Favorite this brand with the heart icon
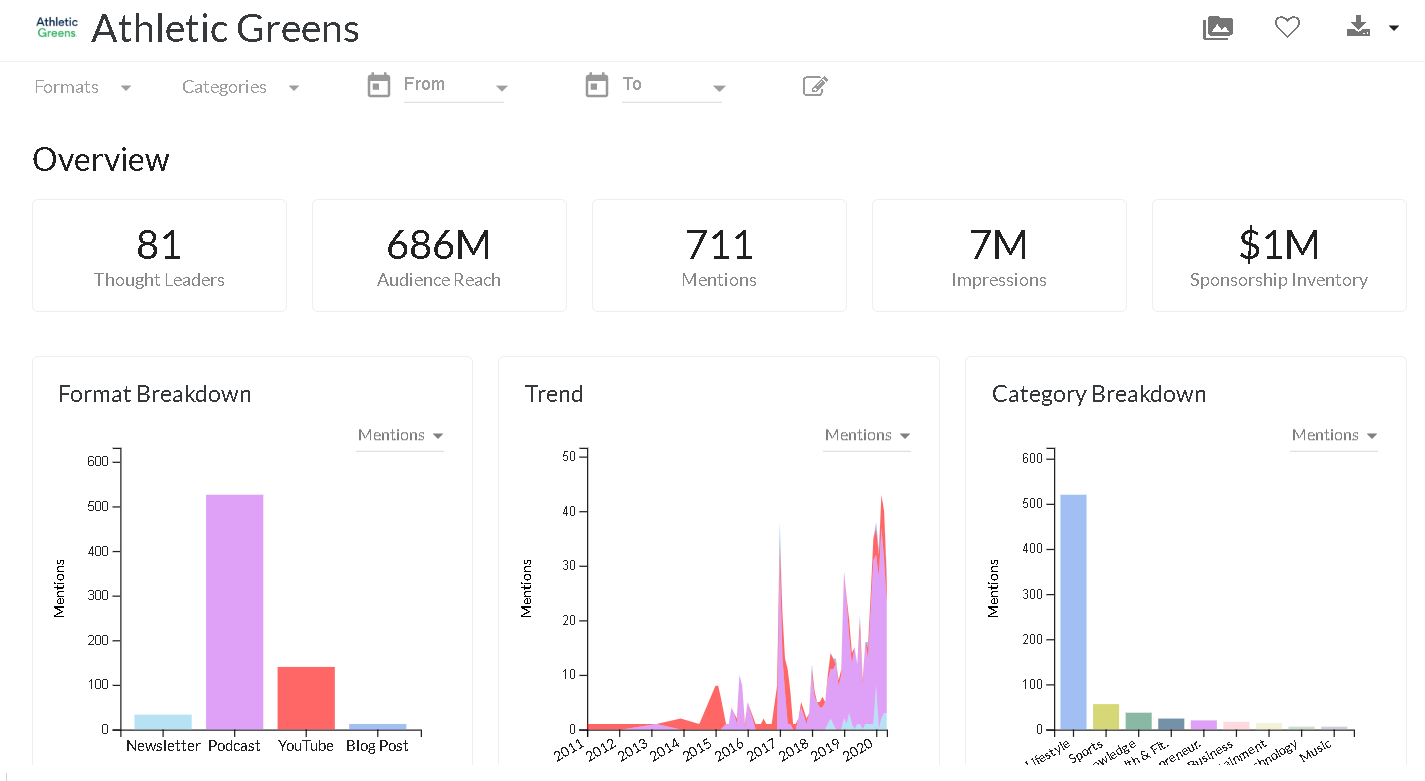This screenshot has width=1425, height=781. [1287, 27]
